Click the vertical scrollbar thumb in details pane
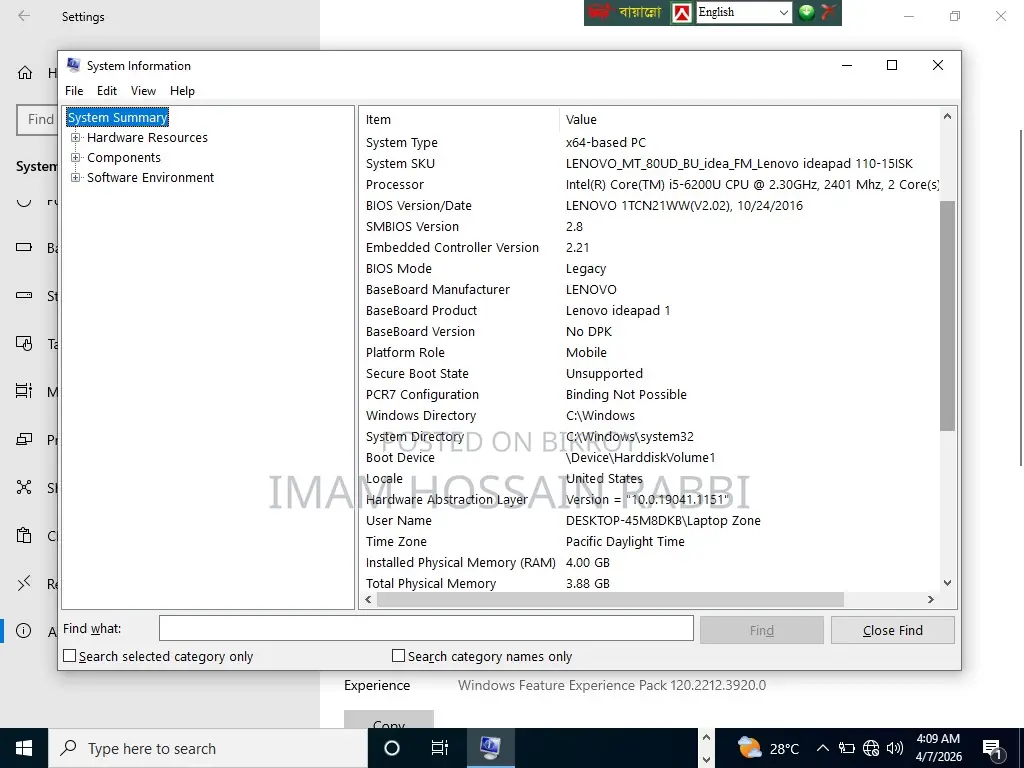The image size is (1024, 768). pyautogui.click(x=948, y=315)
